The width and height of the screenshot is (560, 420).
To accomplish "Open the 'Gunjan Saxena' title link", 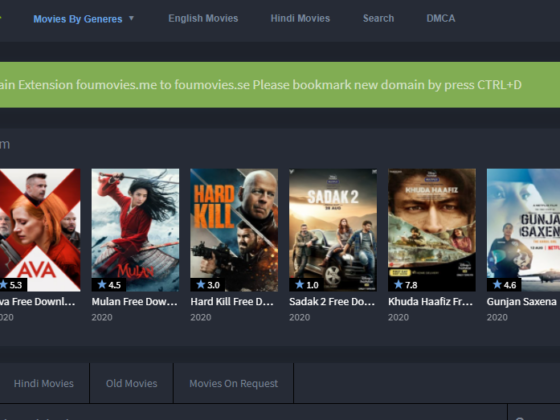I will click(522, 302).
